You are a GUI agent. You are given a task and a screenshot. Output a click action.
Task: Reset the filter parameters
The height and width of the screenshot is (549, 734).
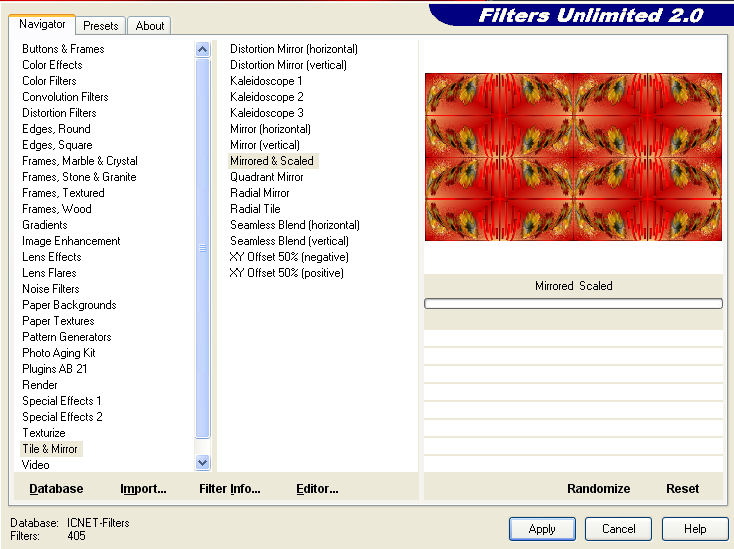coord(682,488)
